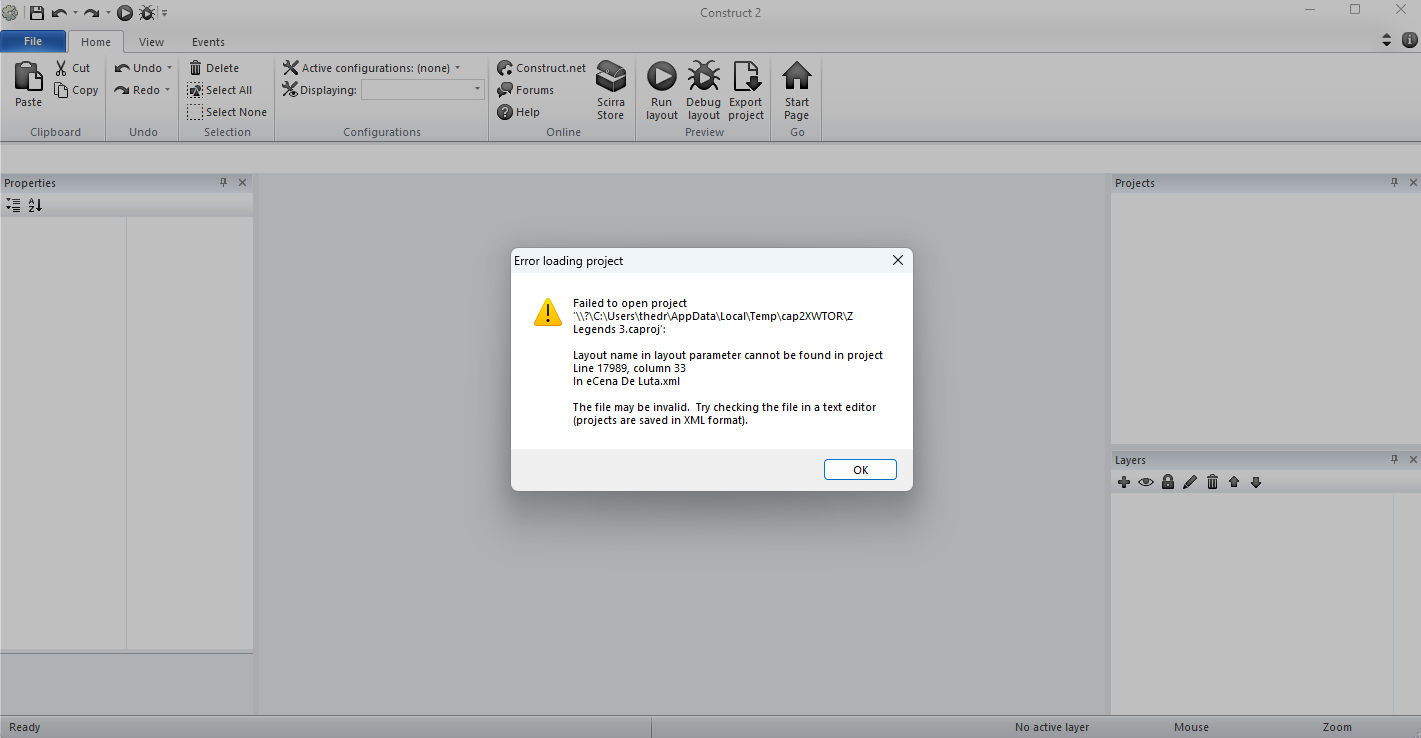
Task: Pin the Properties panel
Action: 224,183
